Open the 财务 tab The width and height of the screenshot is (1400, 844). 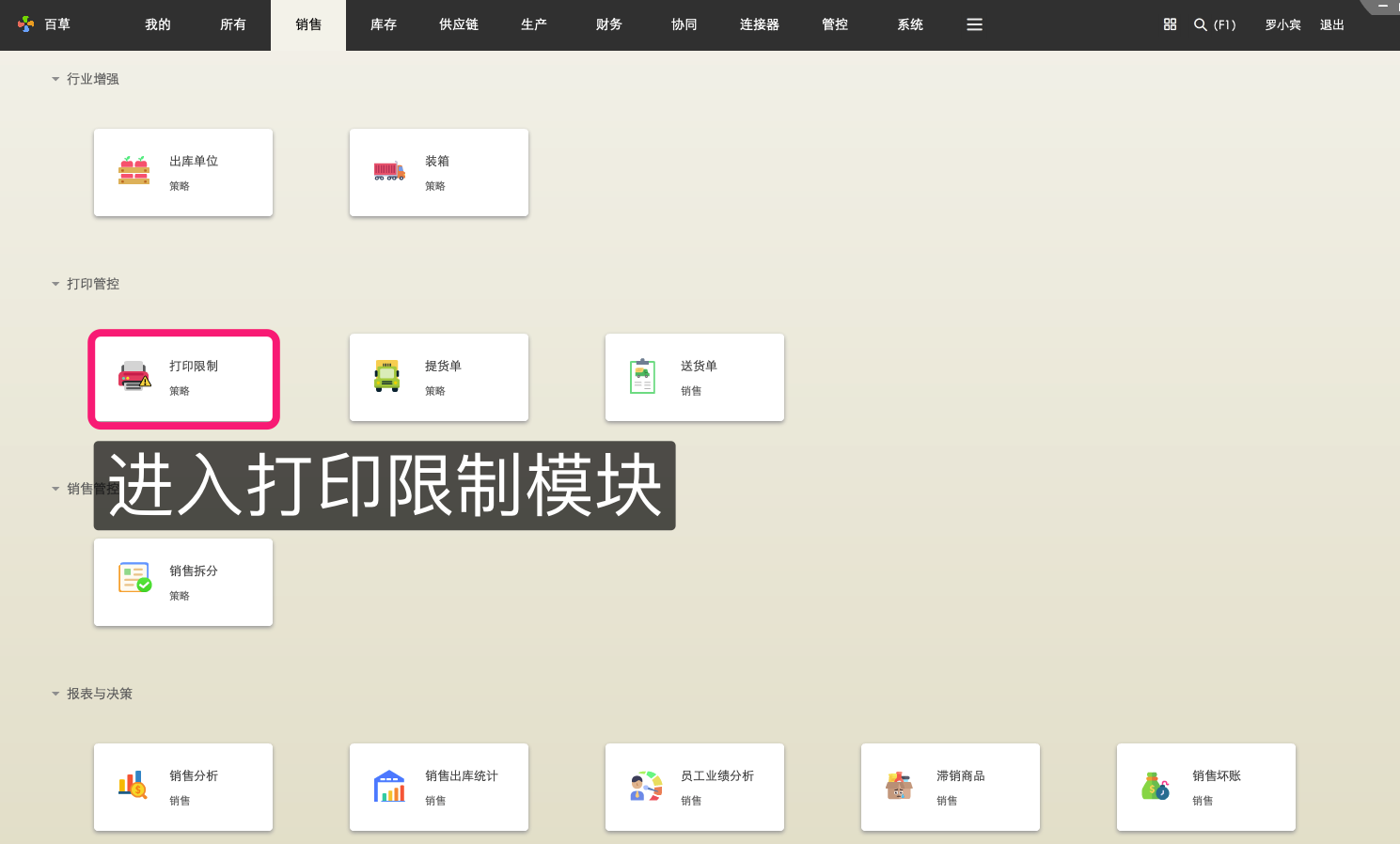pyautogui.click(x=609, y=24)
